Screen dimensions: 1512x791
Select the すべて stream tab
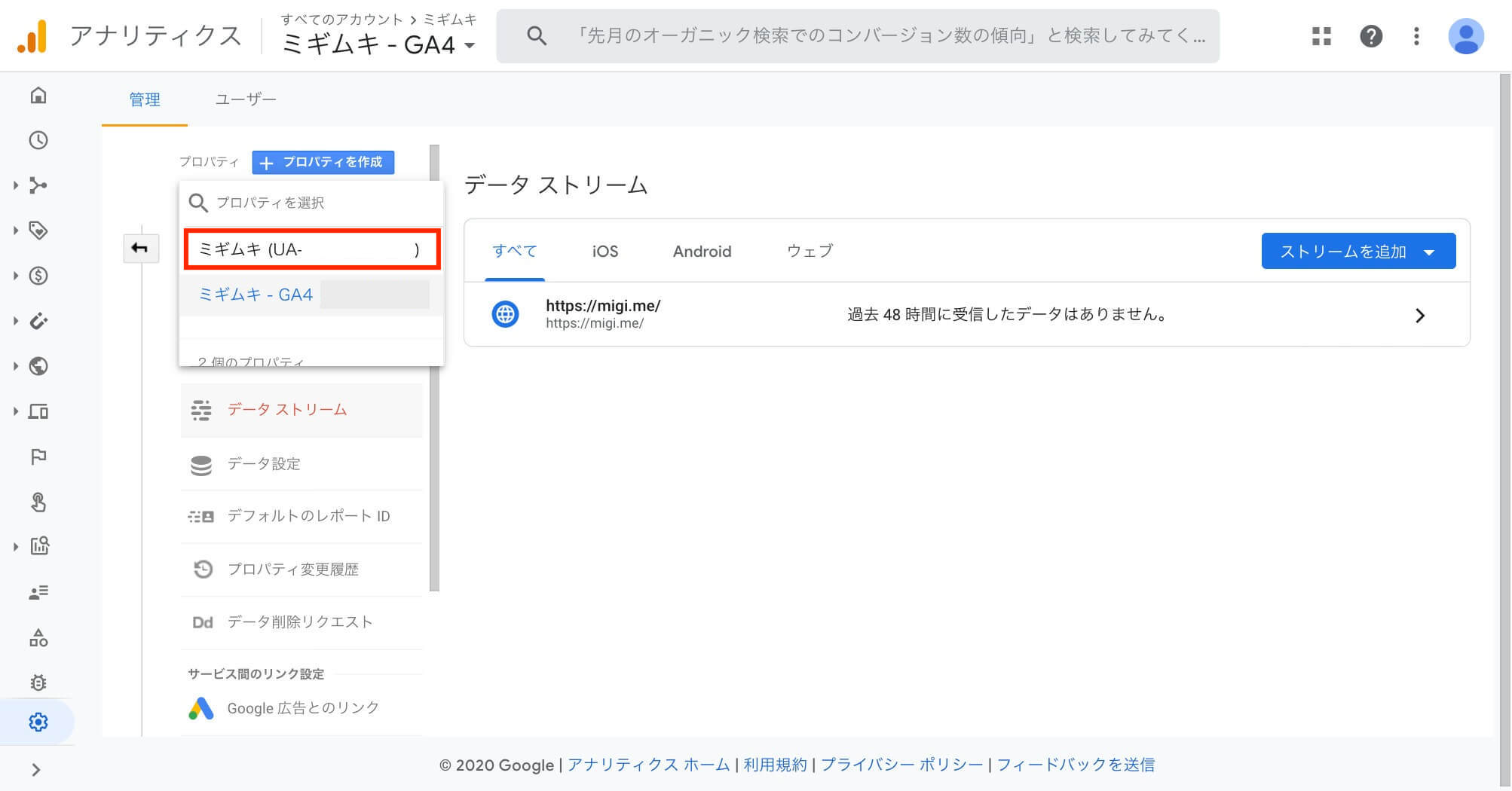(515, 251)
